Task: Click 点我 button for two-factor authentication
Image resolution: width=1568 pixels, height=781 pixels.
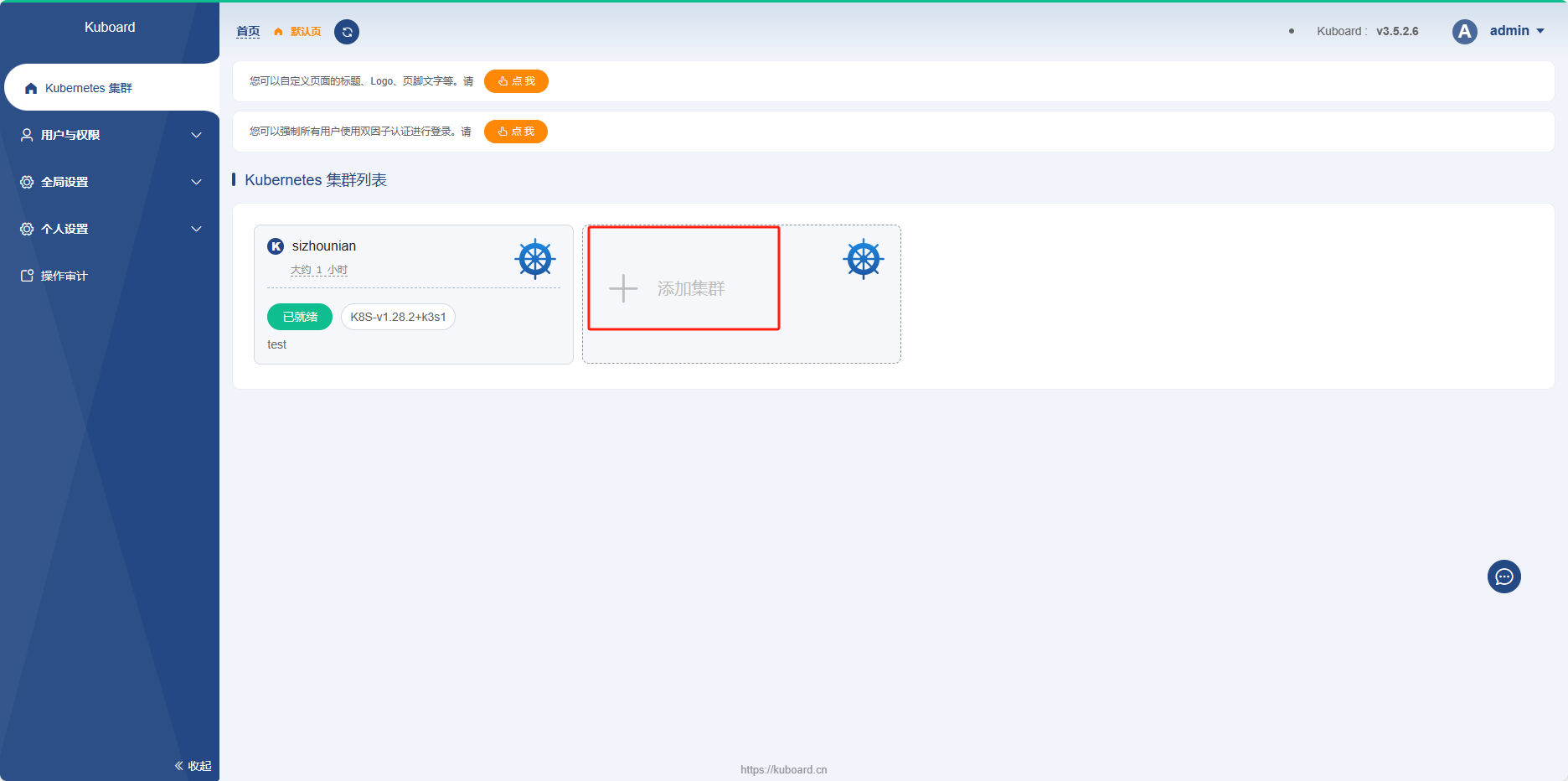Action: (516, 132)
